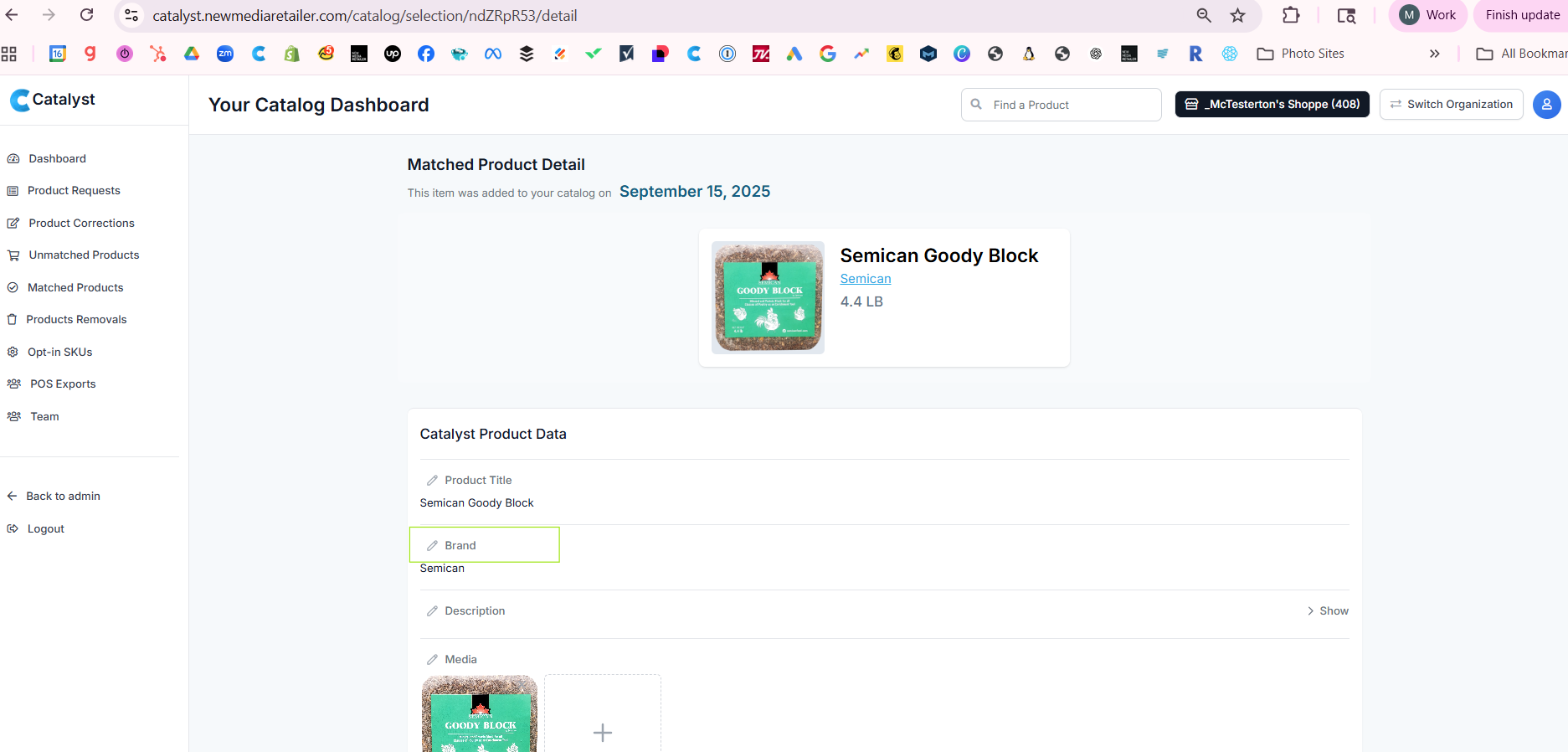The image size is (1568, 752).
Task: Open the Semican brand link
Action: 865,279
